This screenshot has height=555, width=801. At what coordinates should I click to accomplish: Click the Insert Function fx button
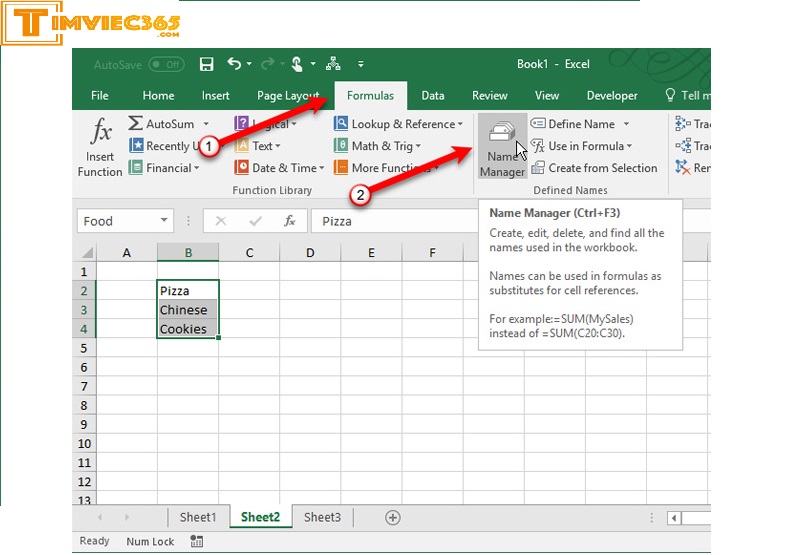pyautogui.click(x=100, y=147)
